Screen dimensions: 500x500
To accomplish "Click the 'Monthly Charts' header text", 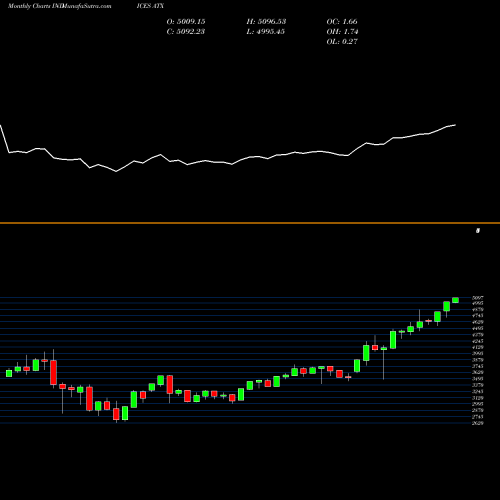I will [x=29, y=6].
